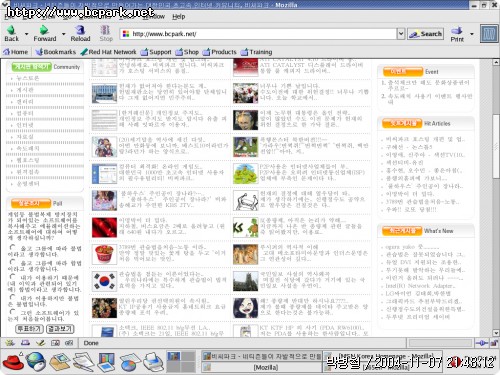This screenshot has width=500, height=375.
Task: Open the 인터넷 community link
Action: [x=25, y=125]
